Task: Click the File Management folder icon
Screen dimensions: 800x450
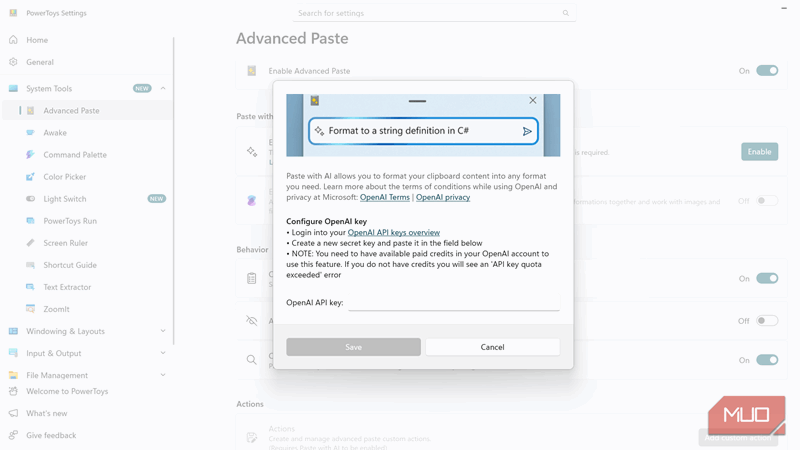Action: [13, 375]
